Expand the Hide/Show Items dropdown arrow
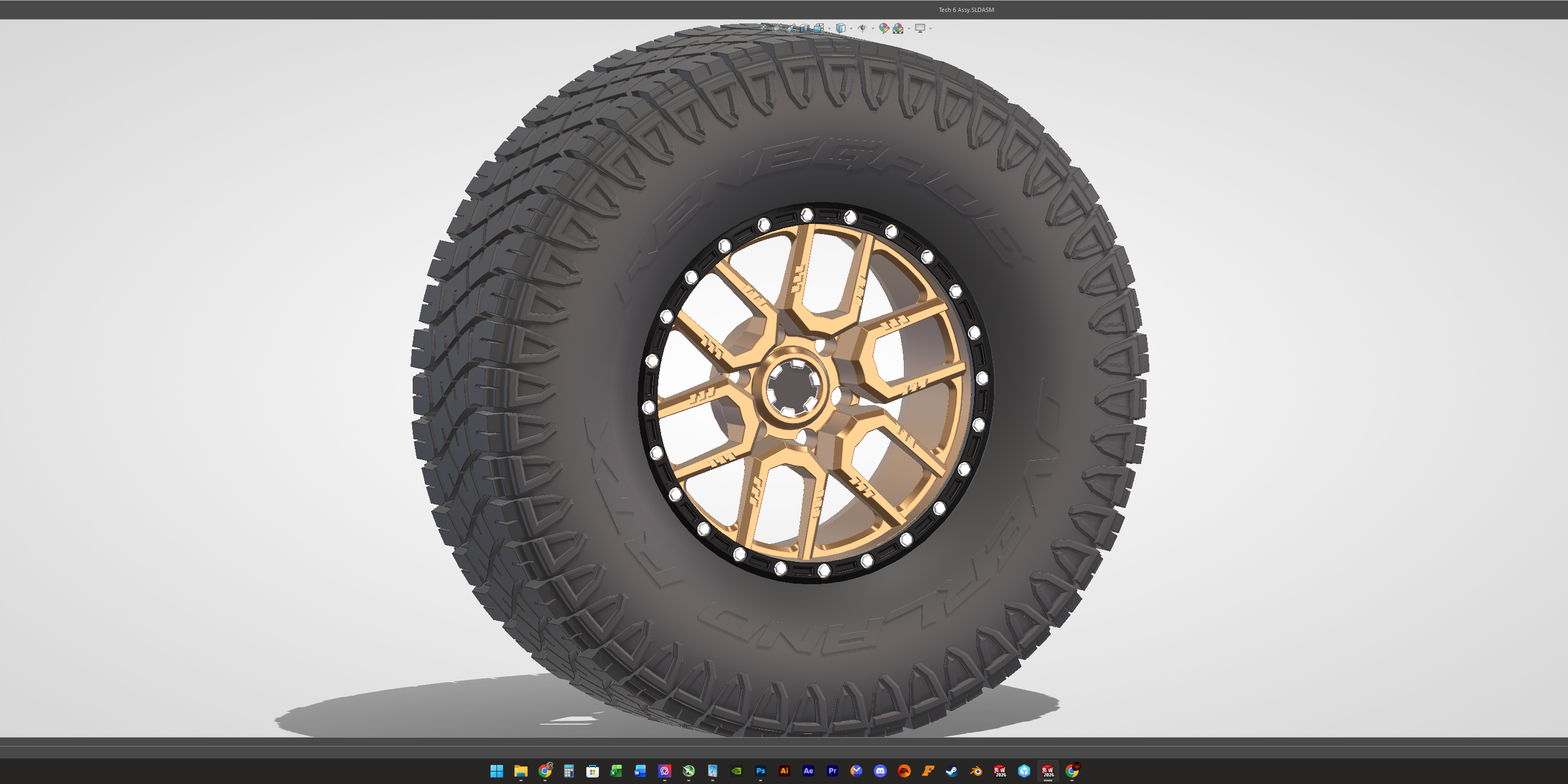Image resolution: width=1568 pixels, height=784 pixels. pyautogui.click(x=873, y=28)
